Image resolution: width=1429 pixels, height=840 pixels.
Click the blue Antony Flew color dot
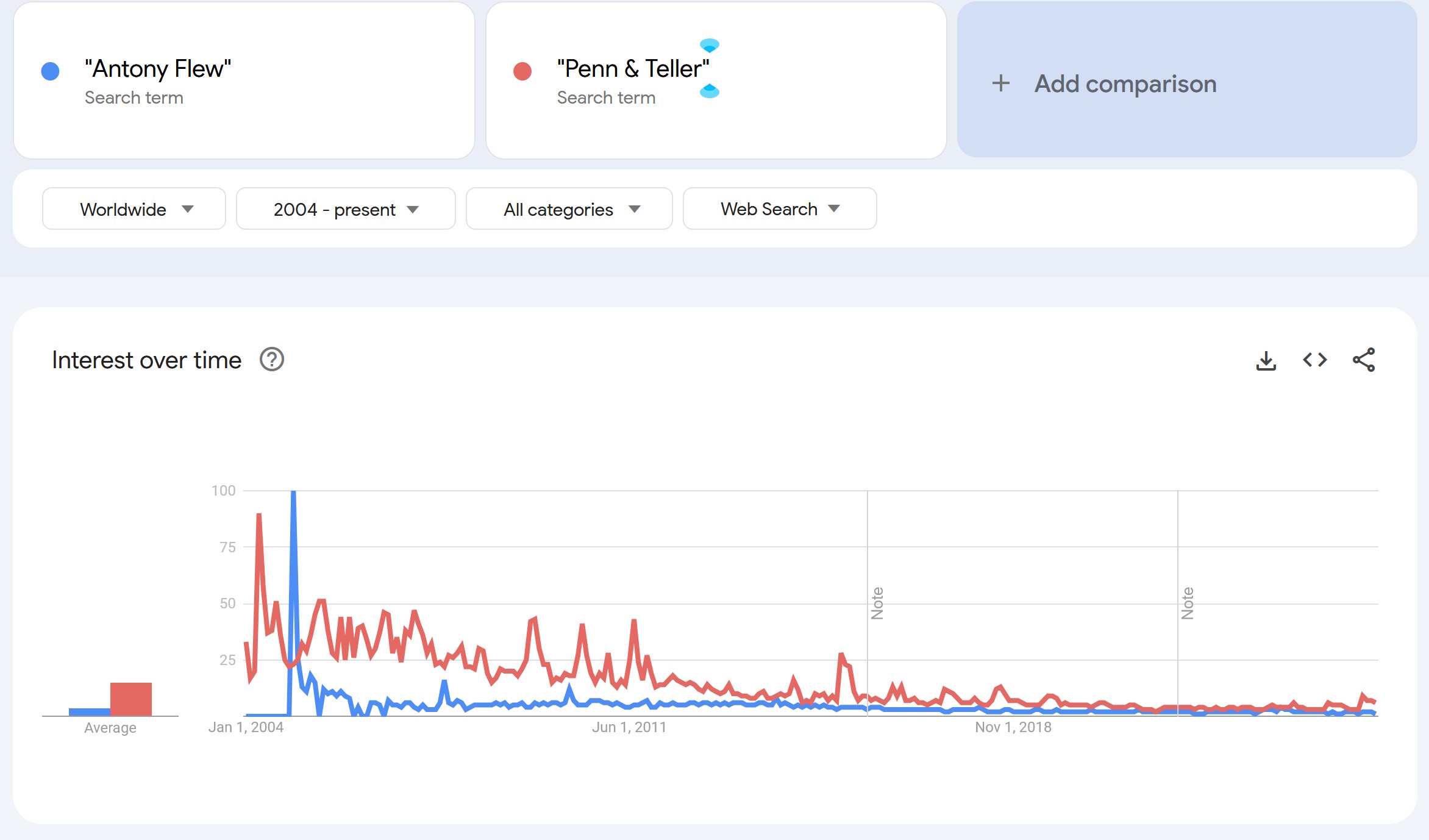click(50, 71)
